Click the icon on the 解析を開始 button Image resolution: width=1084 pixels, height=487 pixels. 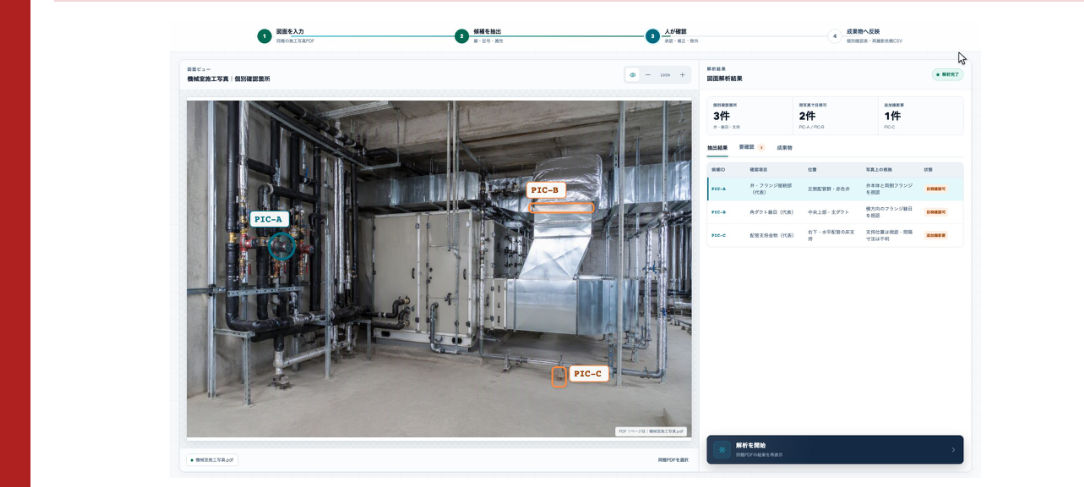point(722,450)
